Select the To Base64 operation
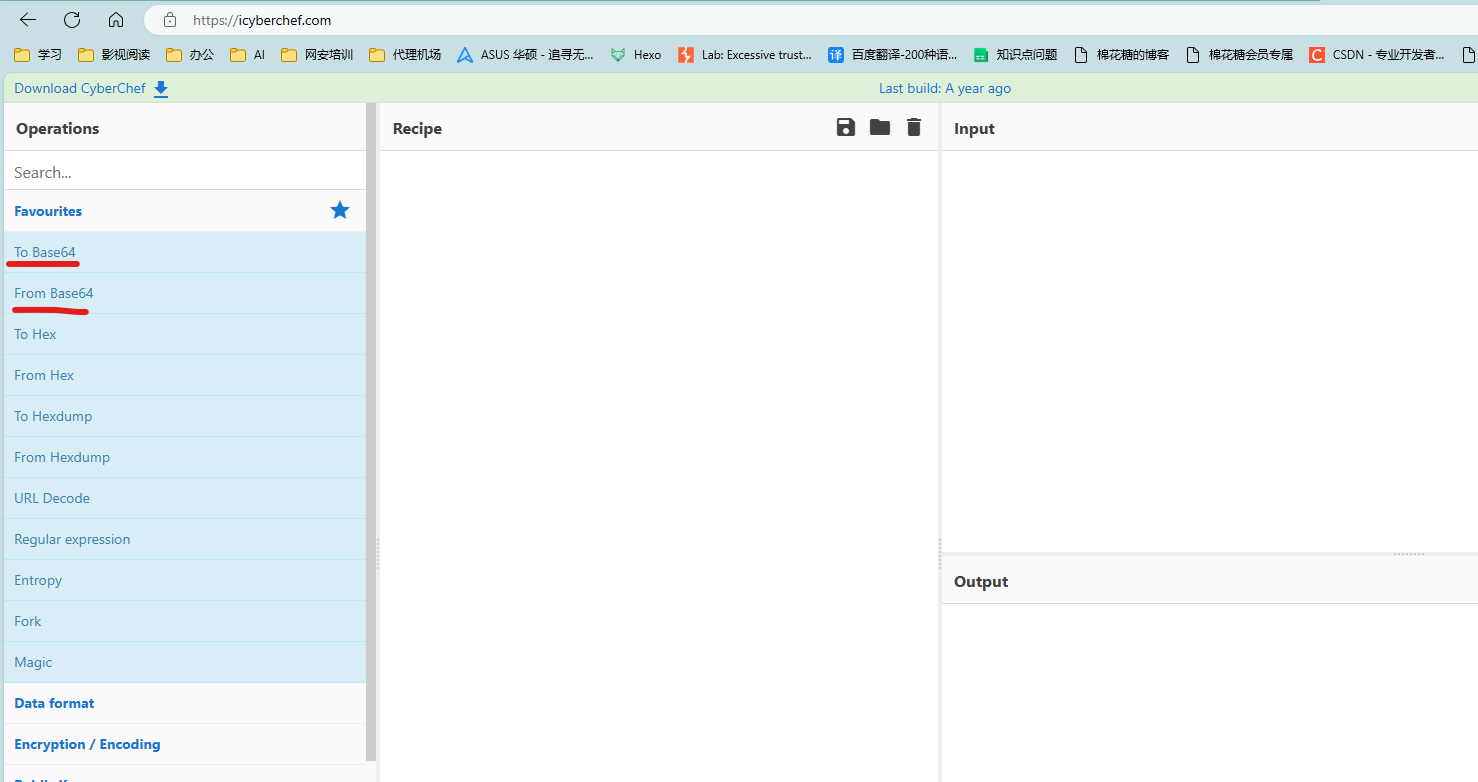This screenshot has height=782, width=1478. click(185, 252)
